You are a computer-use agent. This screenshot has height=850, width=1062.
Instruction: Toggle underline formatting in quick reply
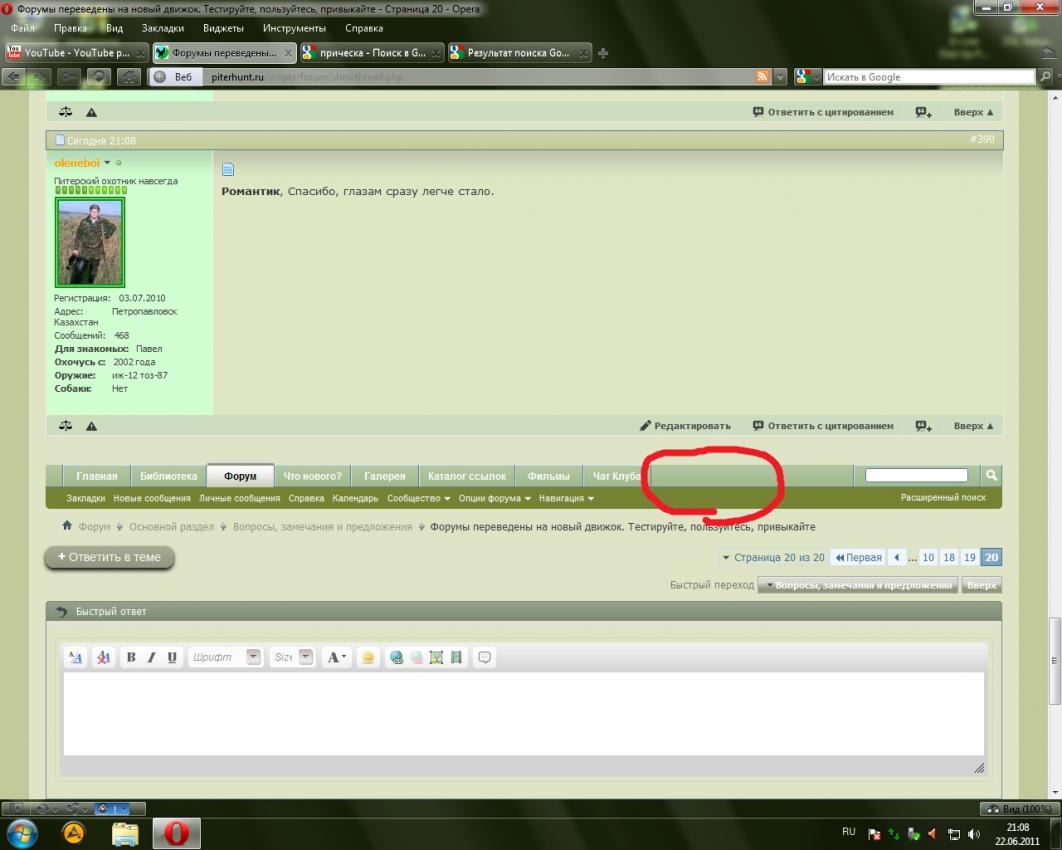click(172, 658)
